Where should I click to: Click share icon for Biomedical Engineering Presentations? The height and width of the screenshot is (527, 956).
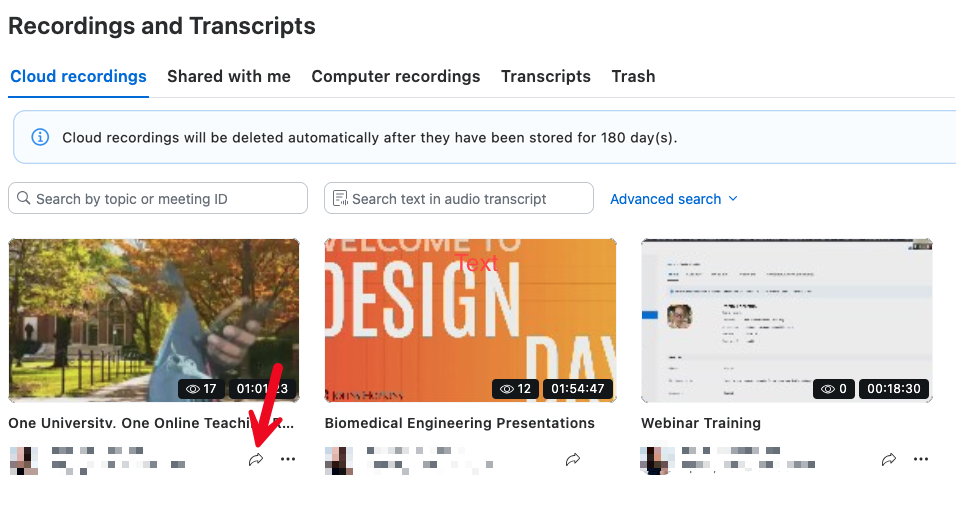tap(573, 459)
